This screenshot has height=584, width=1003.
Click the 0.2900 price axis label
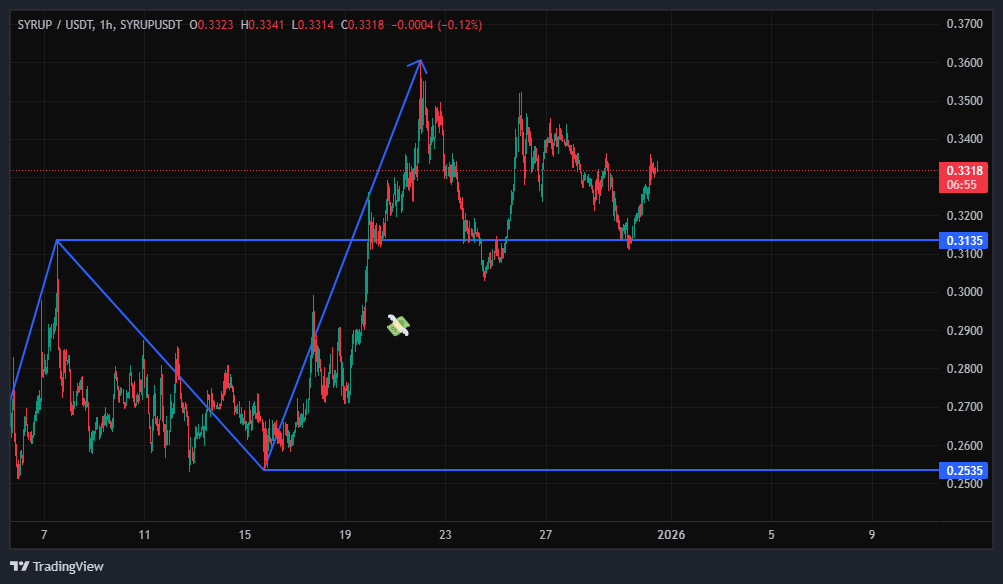click(x=964, y=330)
